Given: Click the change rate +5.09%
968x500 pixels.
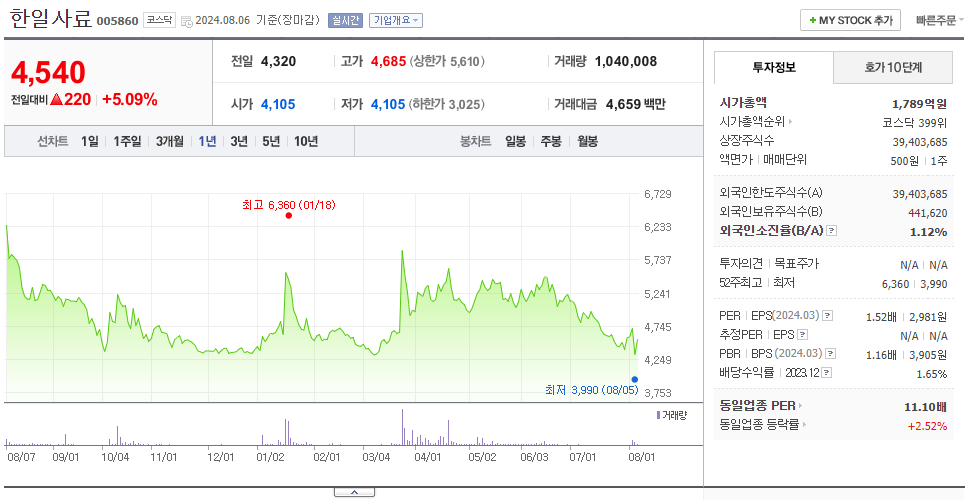Looking at the screenshot, I should click(x=130, y=99).
